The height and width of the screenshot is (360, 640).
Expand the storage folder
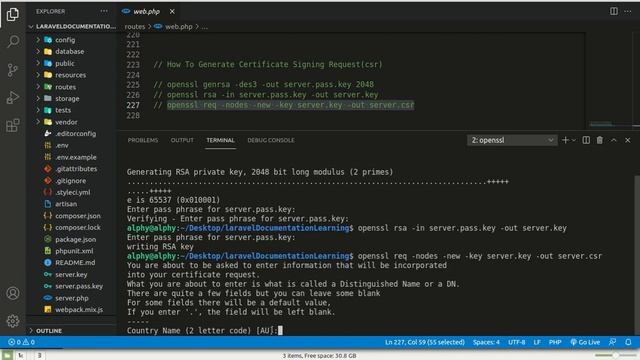pyautogui.click(x=67, y=98)
